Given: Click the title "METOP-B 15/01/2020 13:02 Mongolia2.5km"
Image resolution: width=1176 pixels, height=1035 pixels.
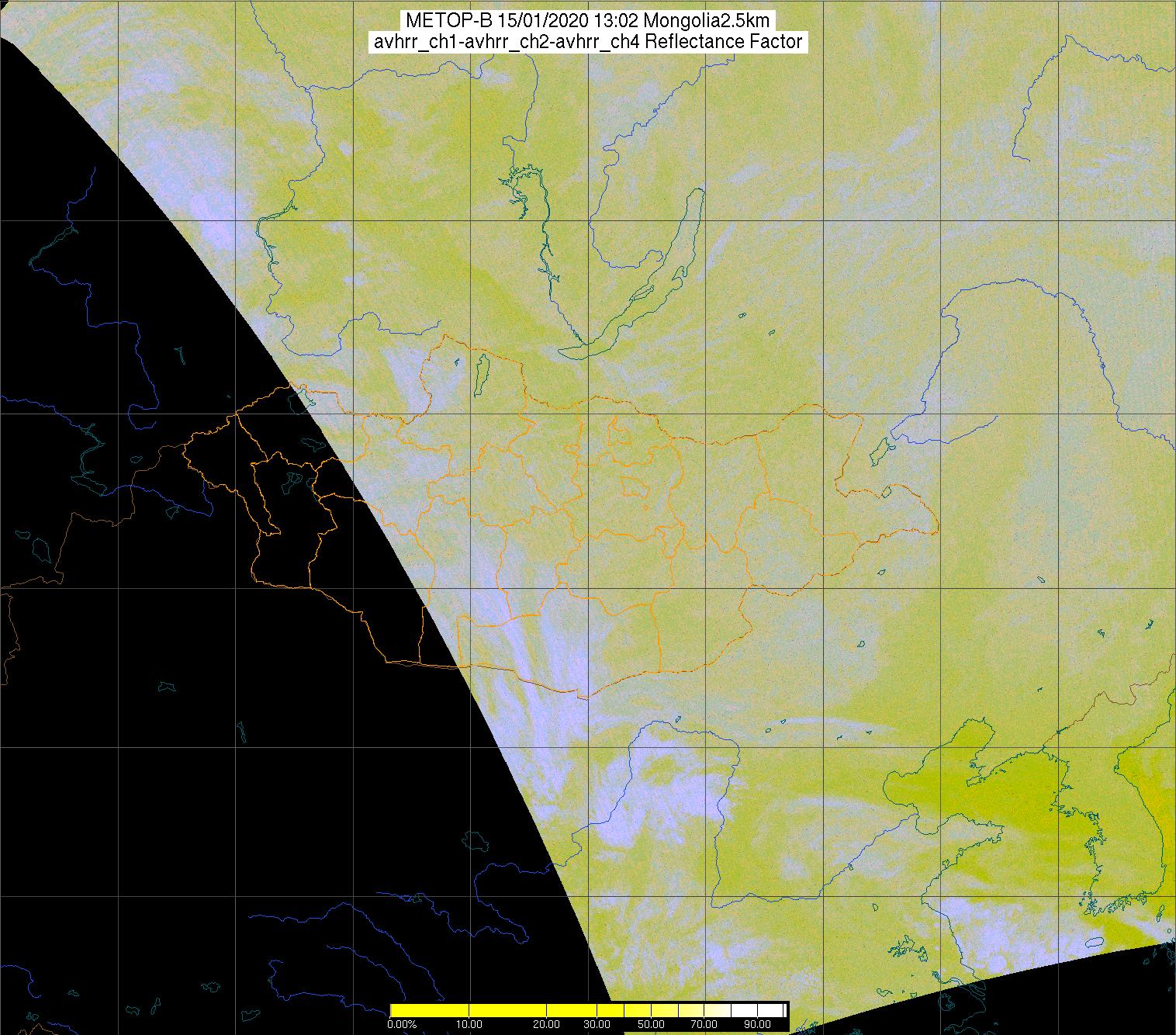Looking at the screenshot, I should tap(587, 21).
